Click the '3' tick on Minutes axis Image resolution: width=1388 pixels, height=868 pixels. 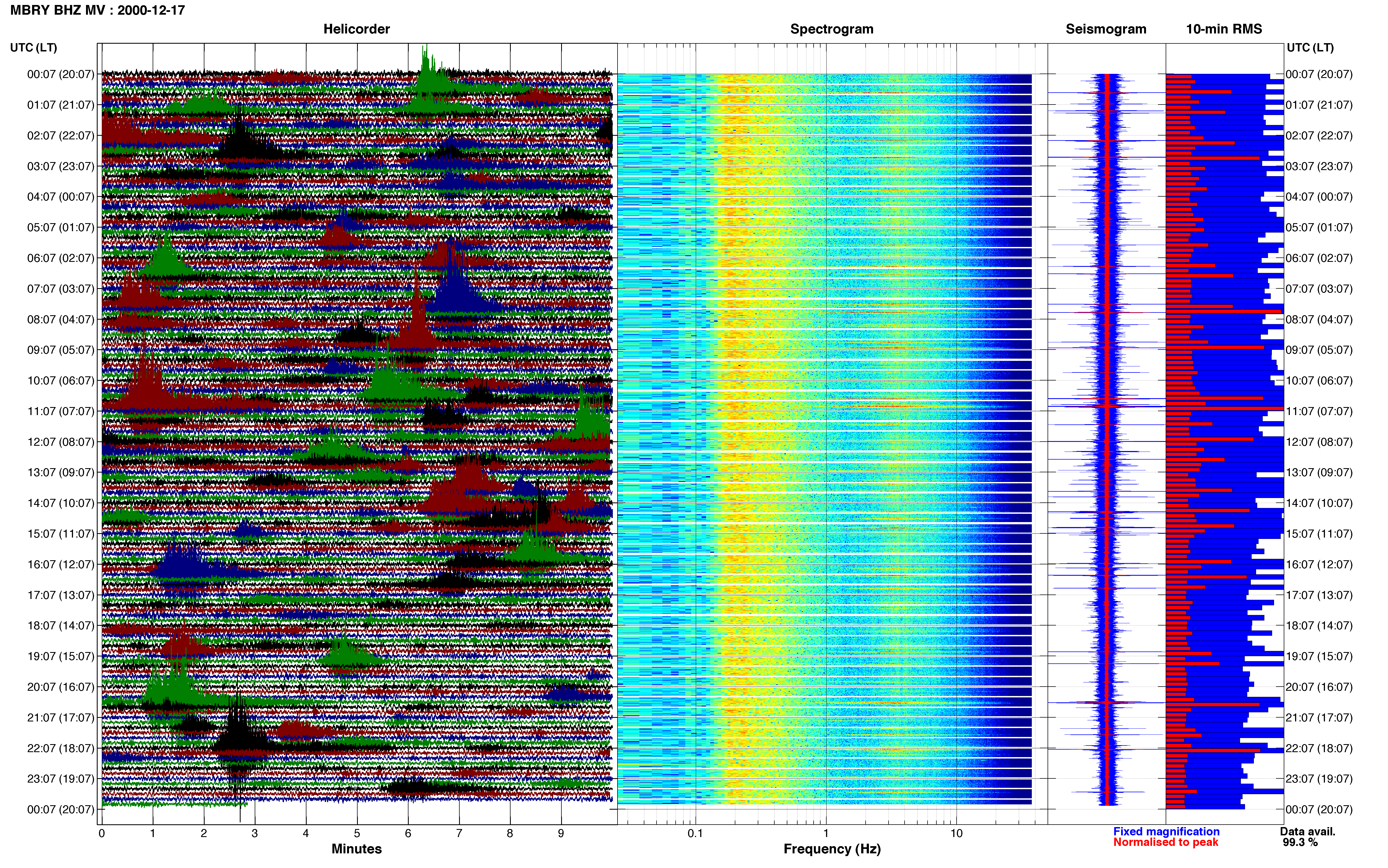coord(255,833)
